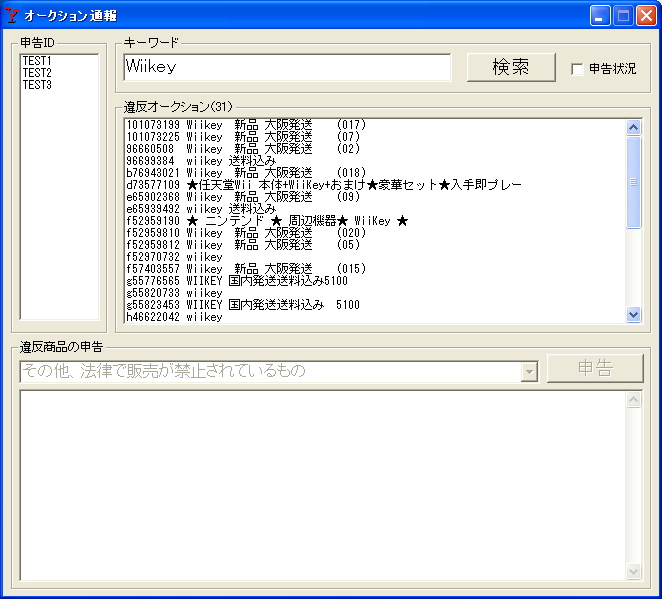Select auction row 96660508 Wiikey (02)
Screen dimensions: 662x599
(375, 149)
